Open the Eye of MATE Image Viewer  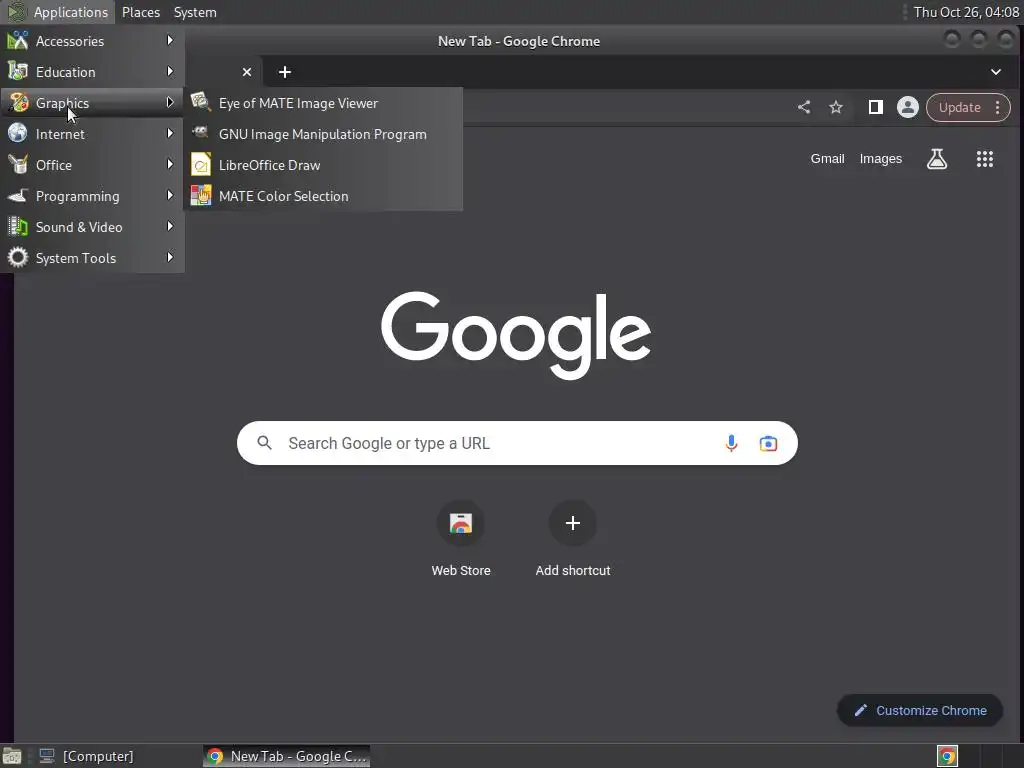323,103
